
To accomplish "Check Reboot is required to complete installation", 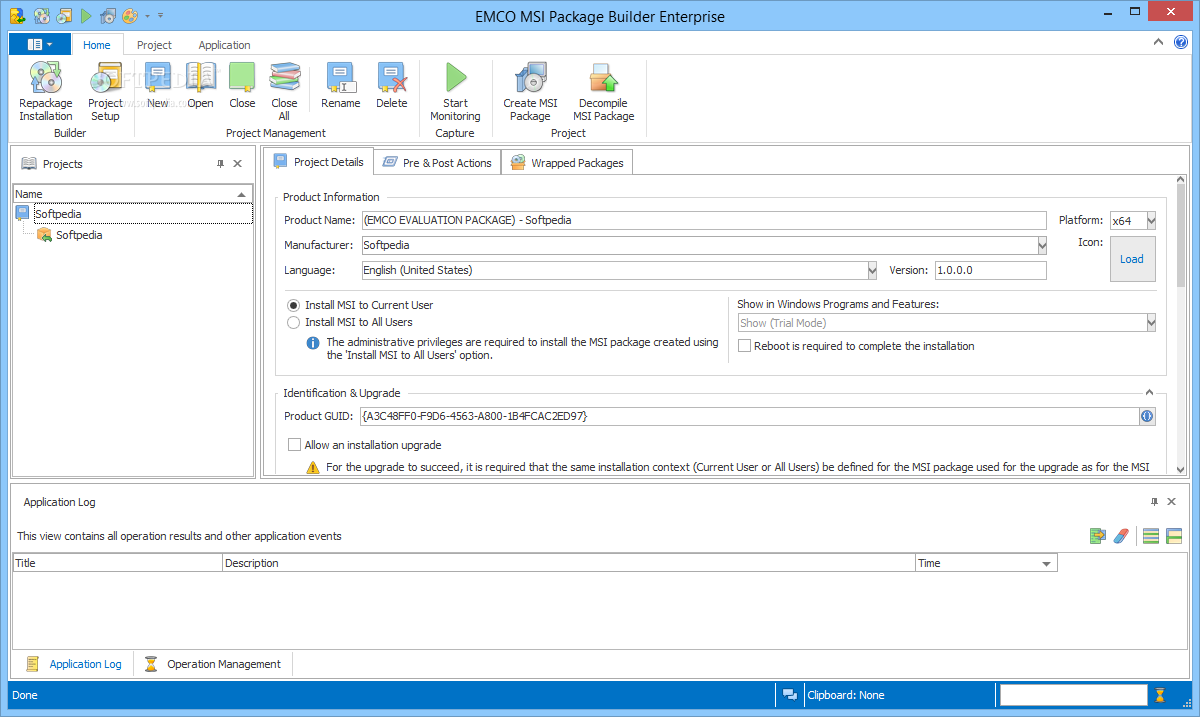I will tap(745, 346).
